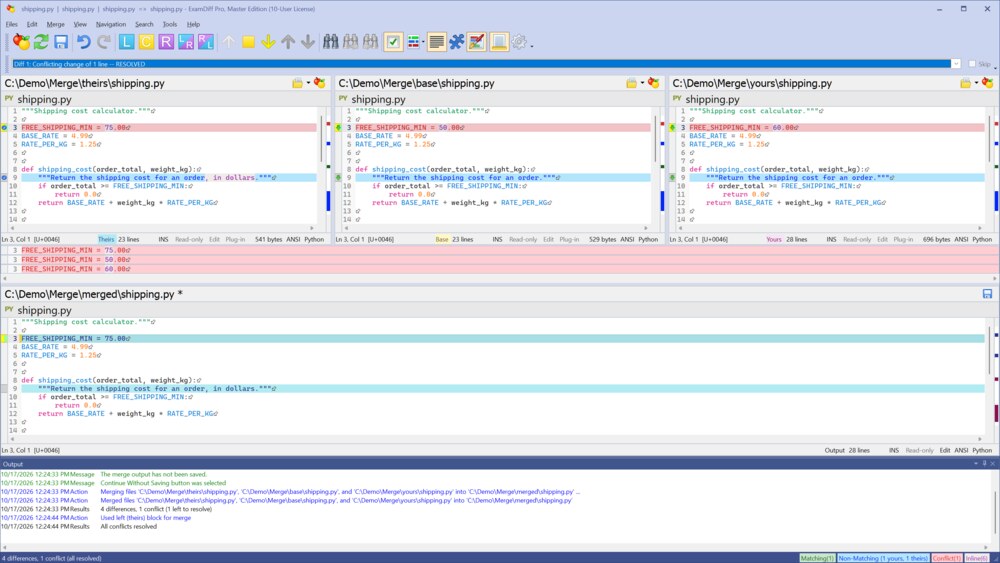Click the grayed Redo arrow icon
This screenshot has height=563, width=1000.
(x=104, y=42)
